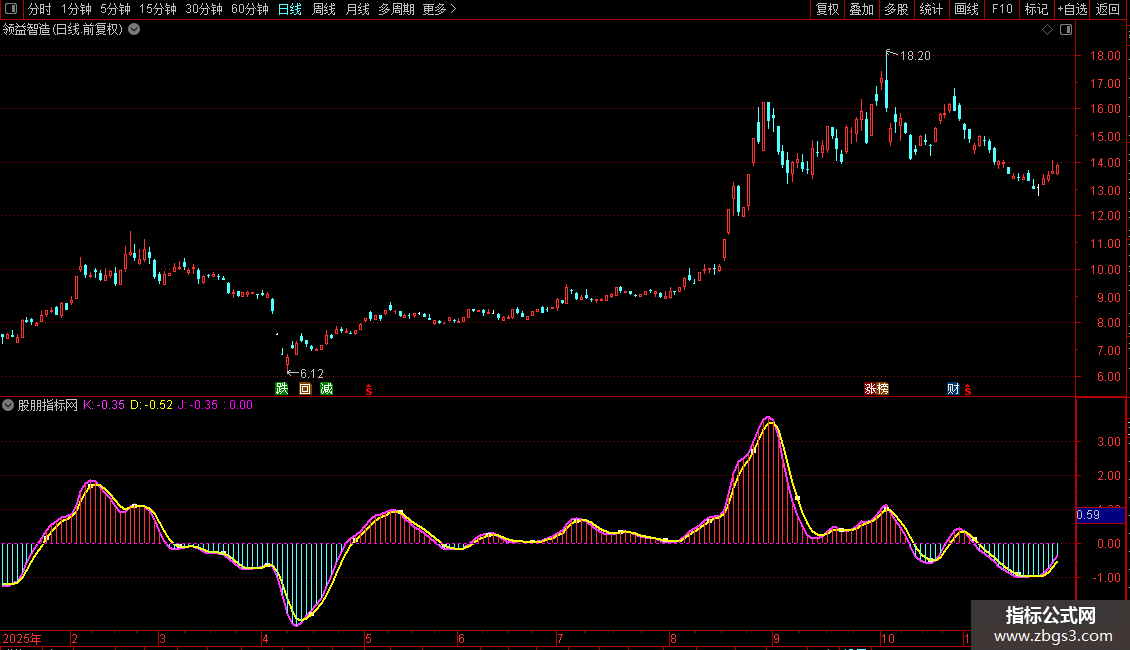Toggle the right side panel icon

(1066, 30)
